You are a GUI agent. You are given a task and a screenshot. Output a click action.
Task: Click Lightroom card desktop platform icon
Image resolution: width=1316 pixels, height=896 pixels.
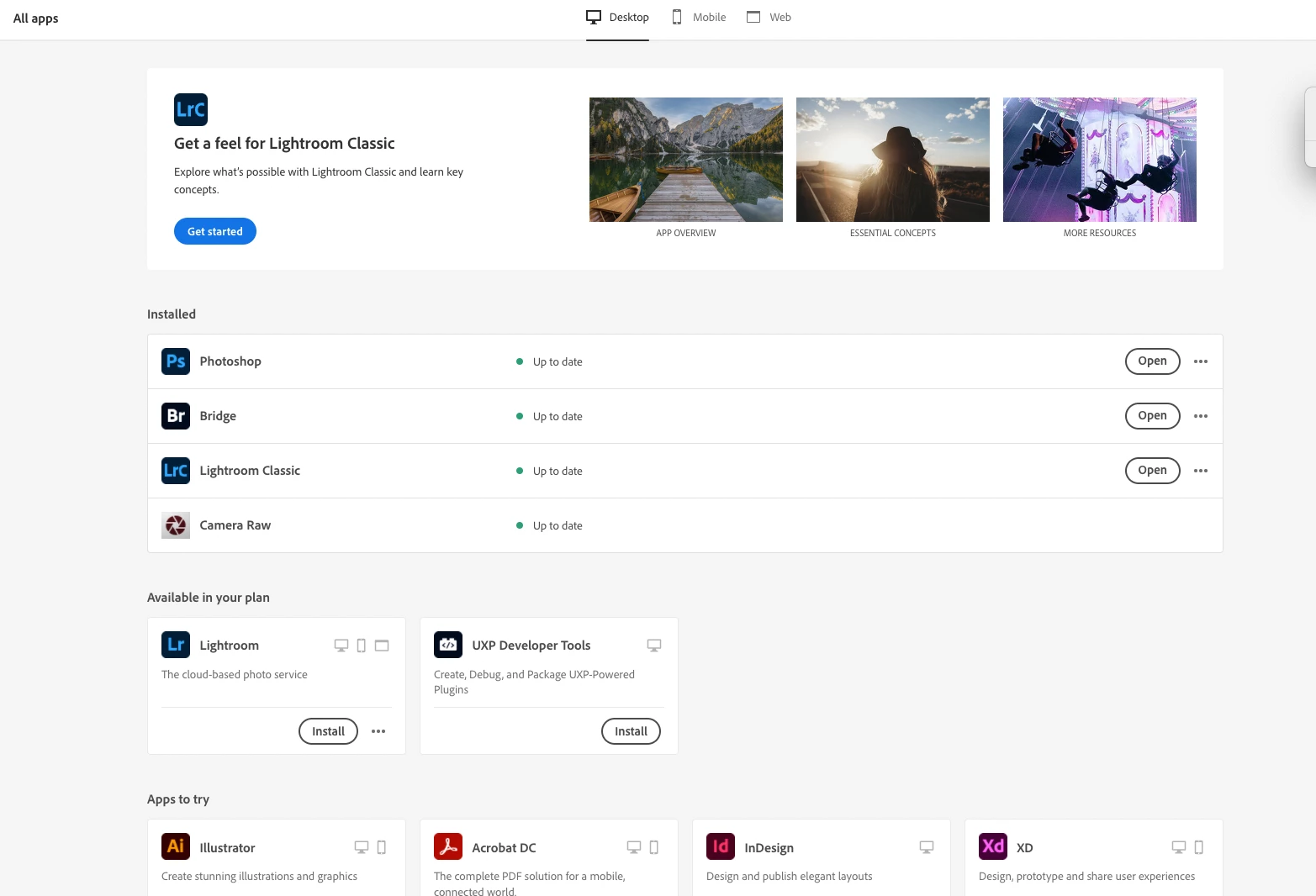341,646
